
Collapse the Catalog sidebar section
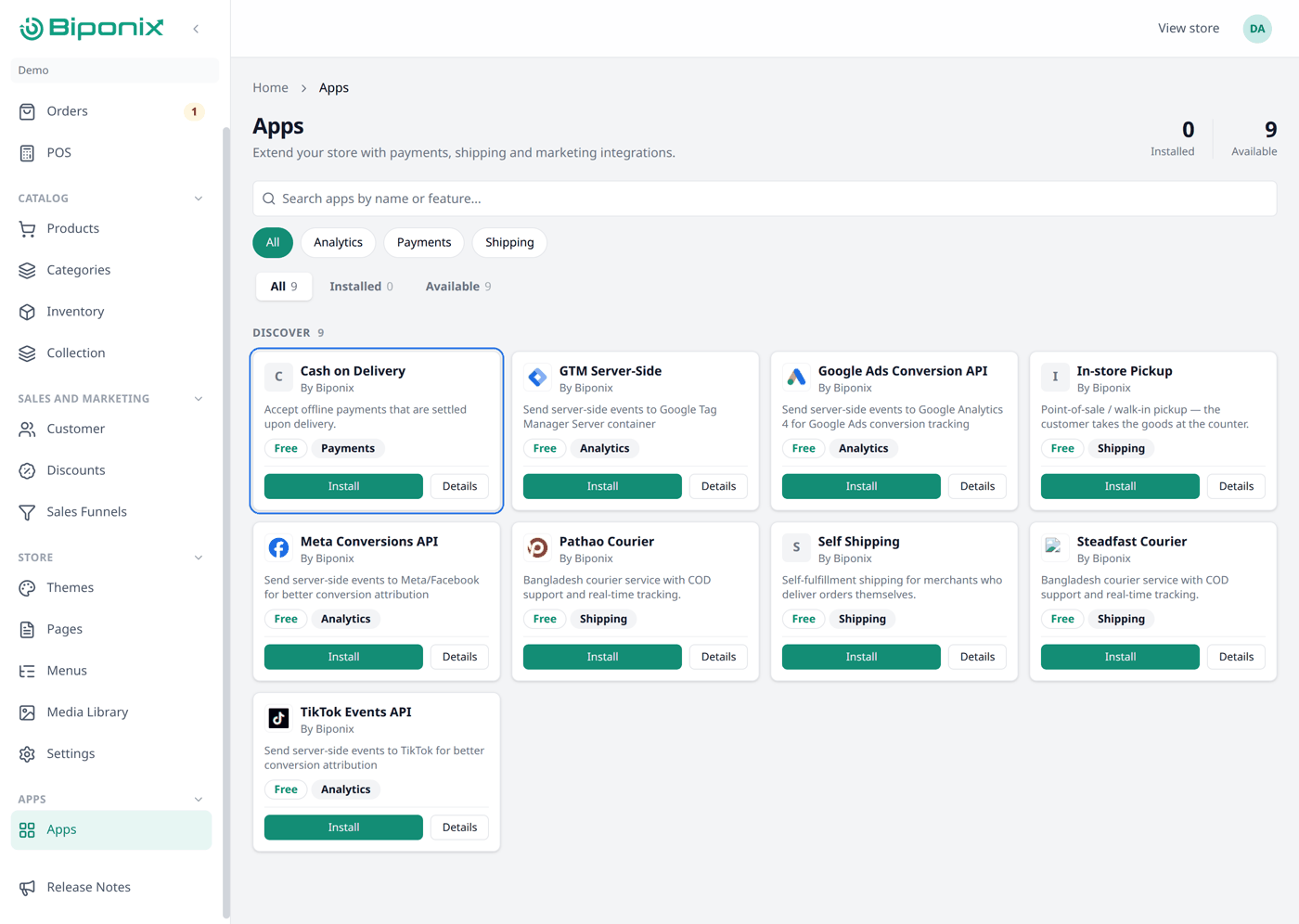(198, 199)
